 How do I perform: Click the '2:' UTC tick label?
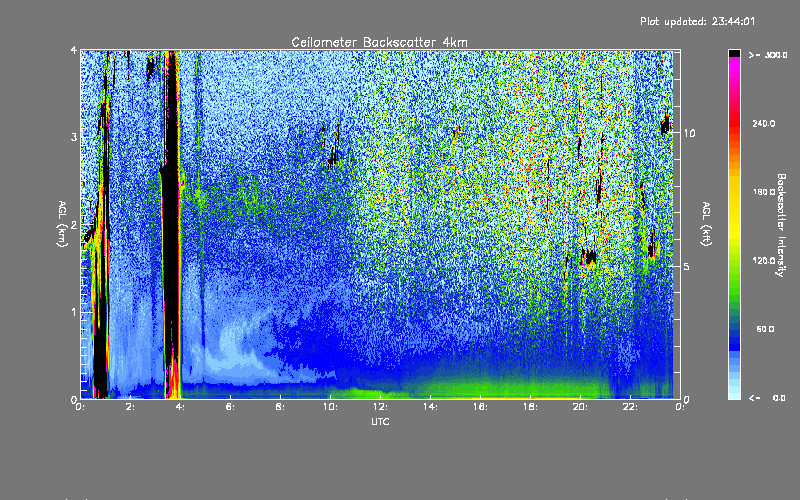tap(130, 407)
